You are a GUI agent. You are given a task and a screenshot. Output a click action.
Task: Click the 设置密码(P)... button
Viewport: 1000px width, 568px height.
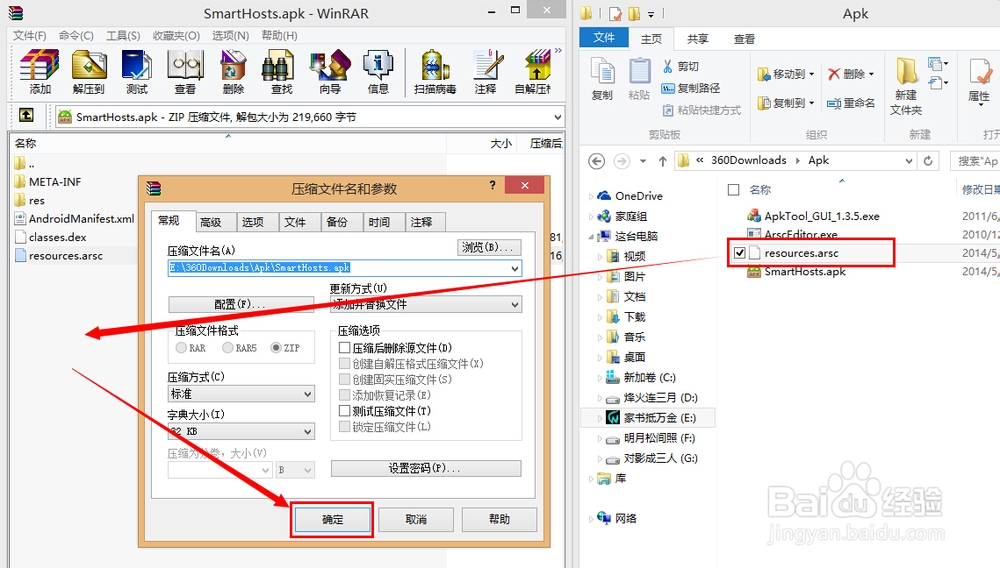425,469
